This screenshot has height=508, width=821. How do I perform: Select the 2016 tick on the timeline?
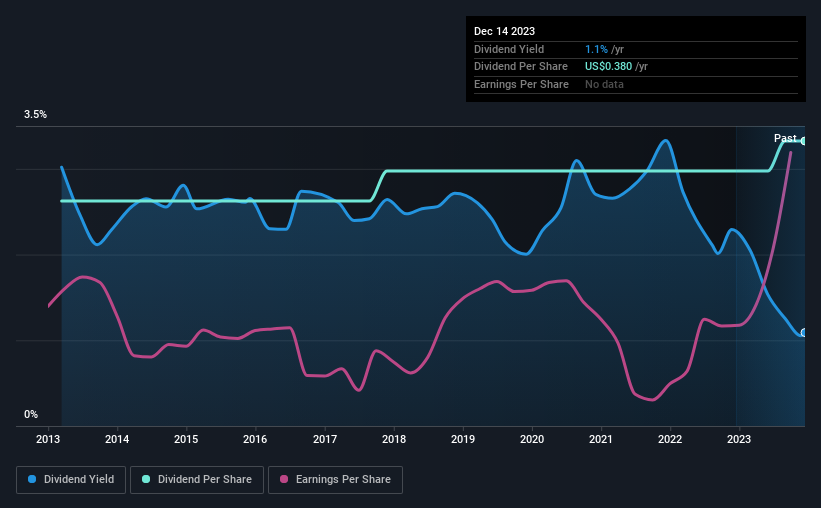(255, 439)
